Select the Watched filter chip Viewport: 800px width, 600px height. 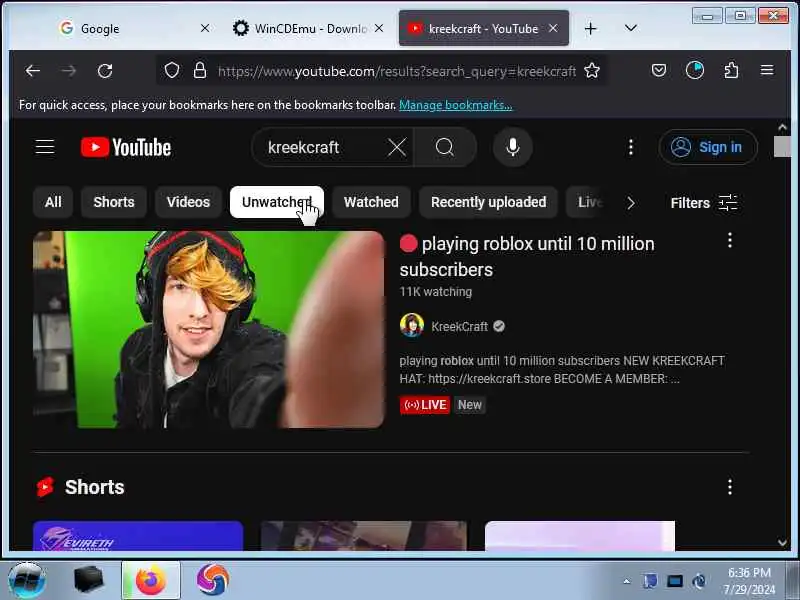pos(371,202)
